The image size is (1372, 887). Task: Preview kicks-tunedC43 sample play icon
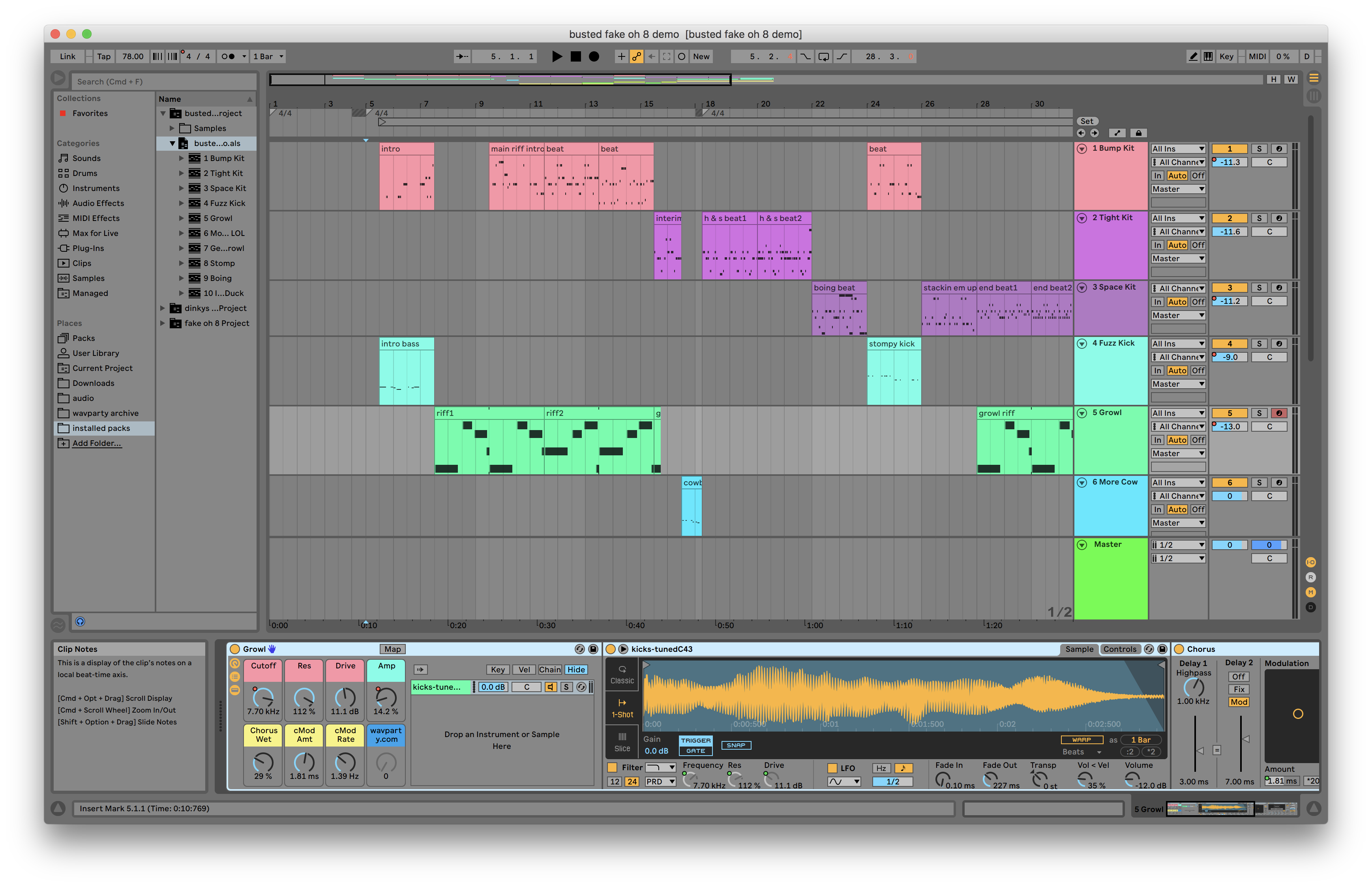point(623,649)
